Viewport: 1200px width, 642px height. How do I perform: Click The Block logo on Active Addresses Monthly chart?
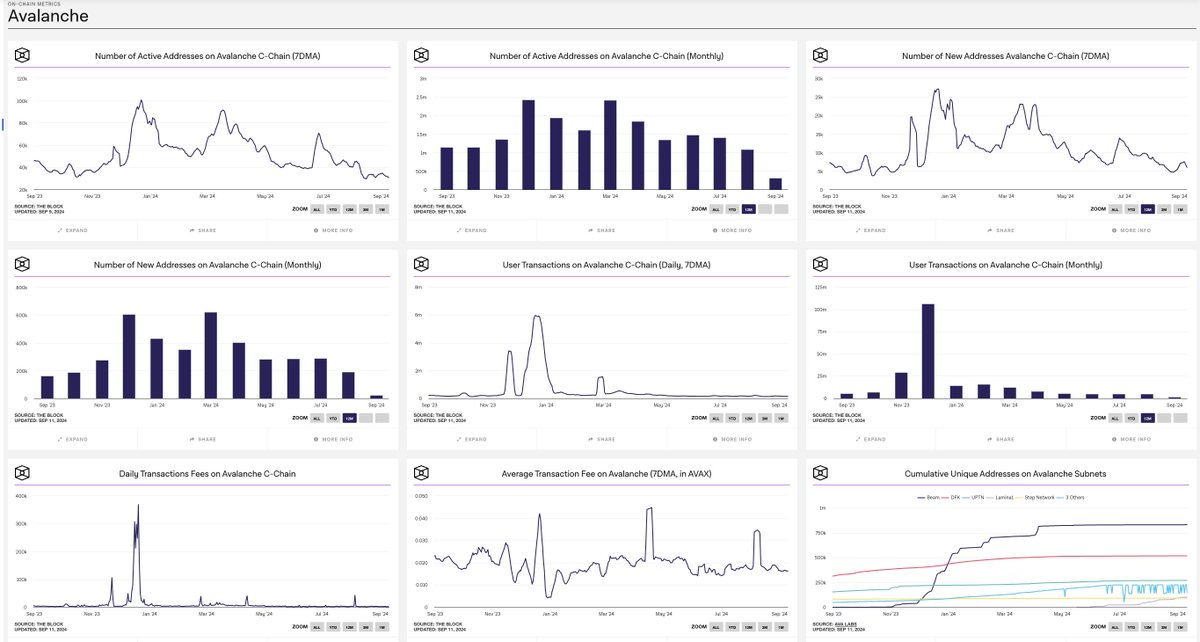click(423, 56)
